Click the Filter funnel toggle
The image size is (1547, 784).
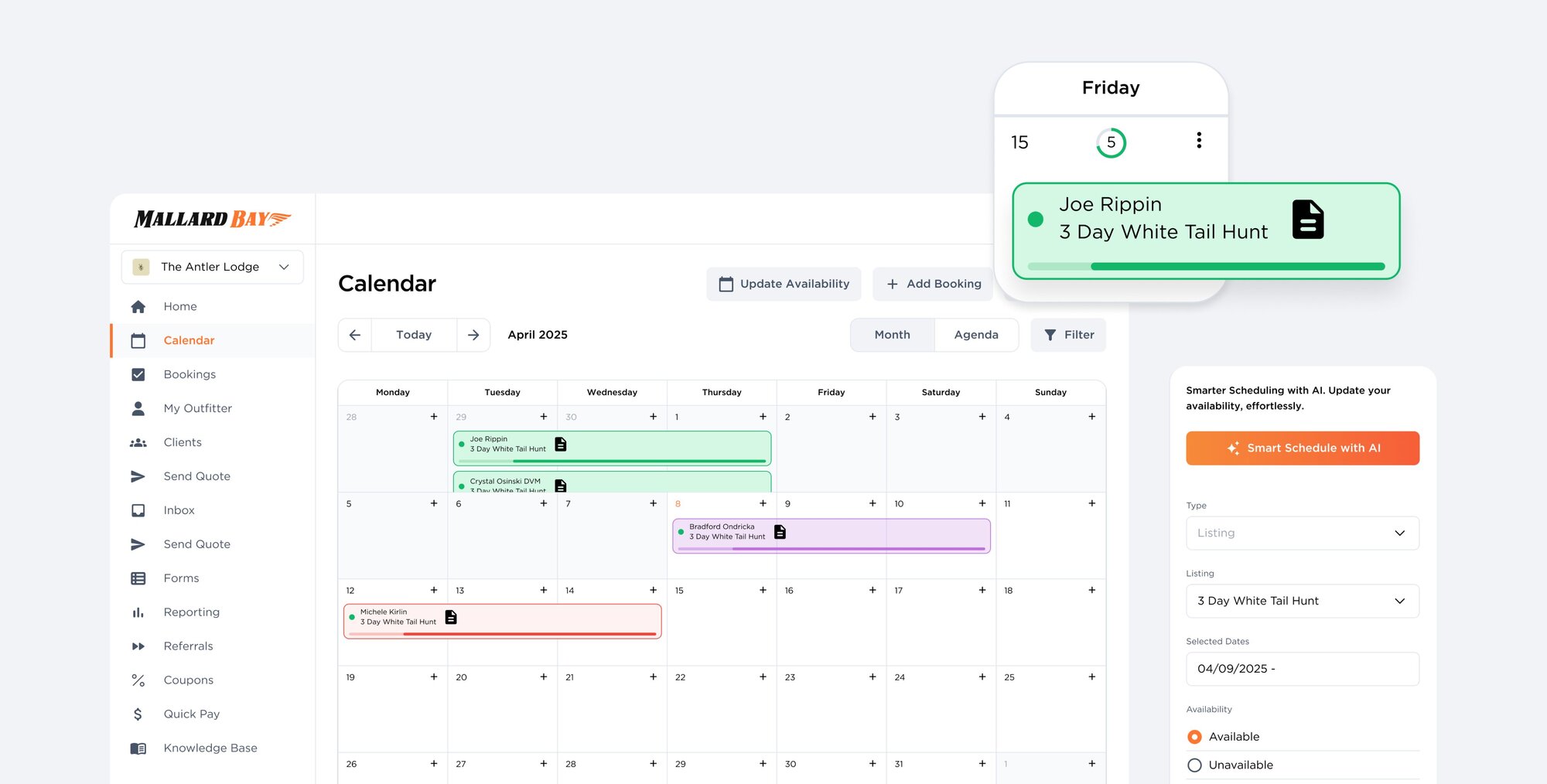click(x=1068, y=335)
